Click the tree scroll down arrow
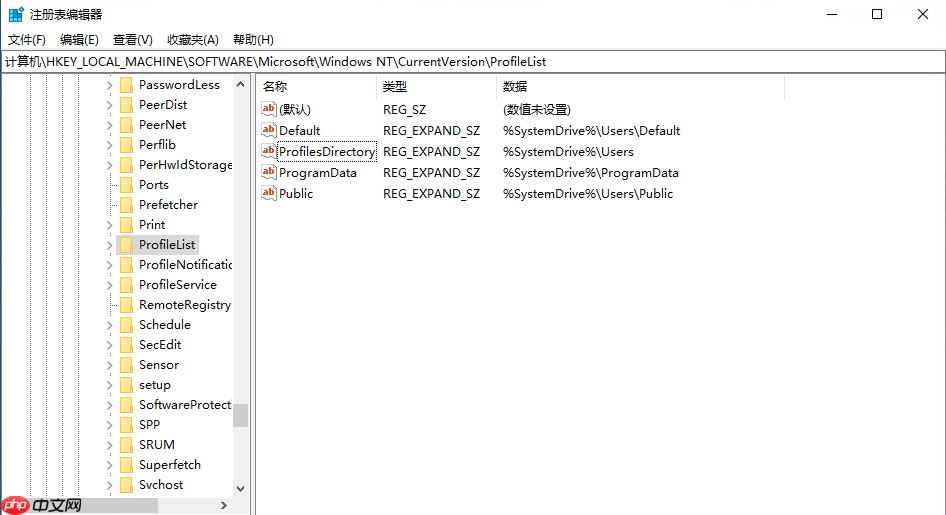 click(x=241, y=488)
